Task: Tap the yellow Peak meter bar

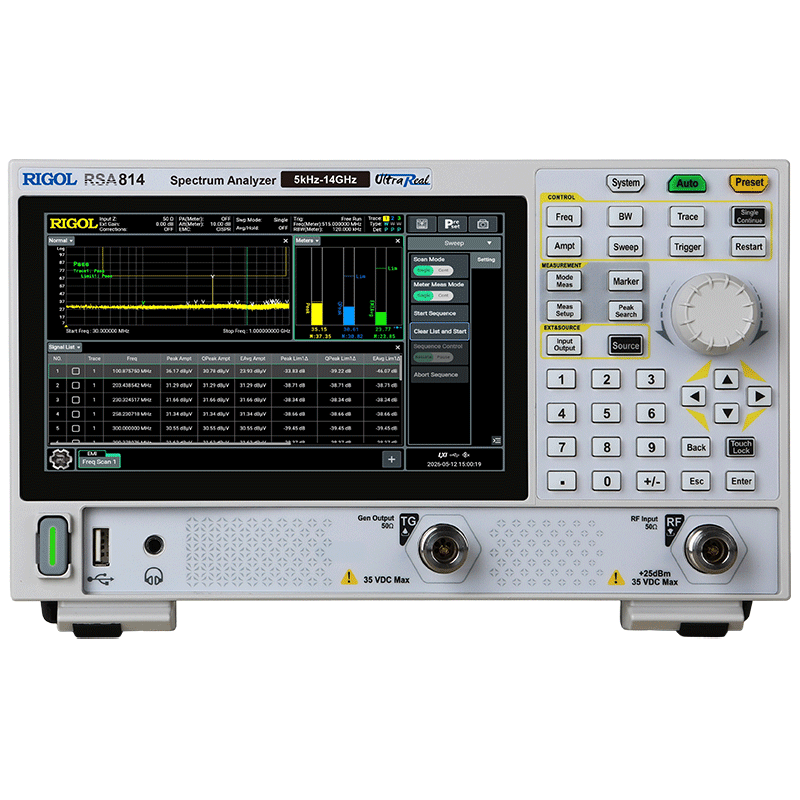Action: [317, 314]
